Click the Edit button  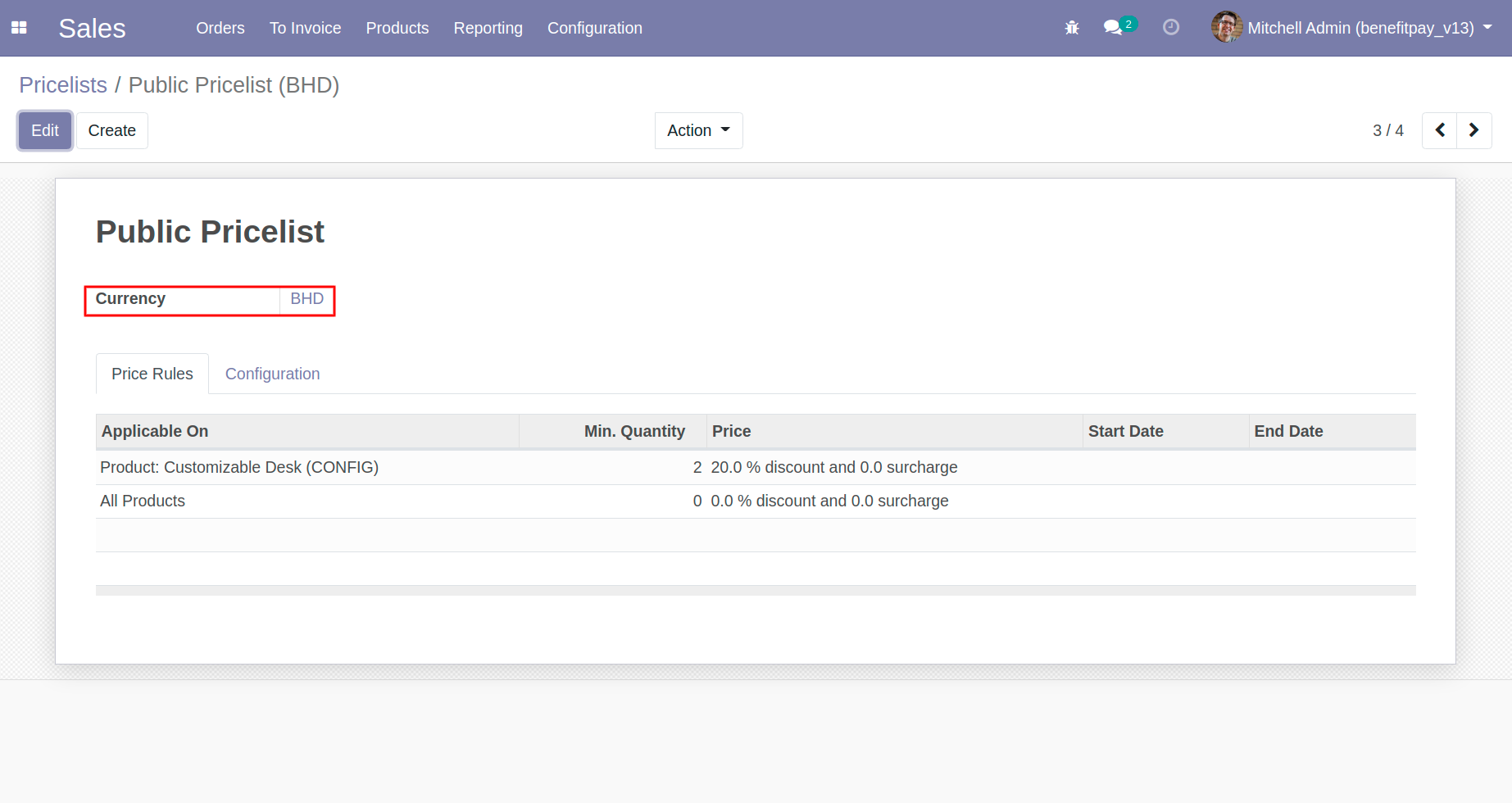(x=45, y=130)
